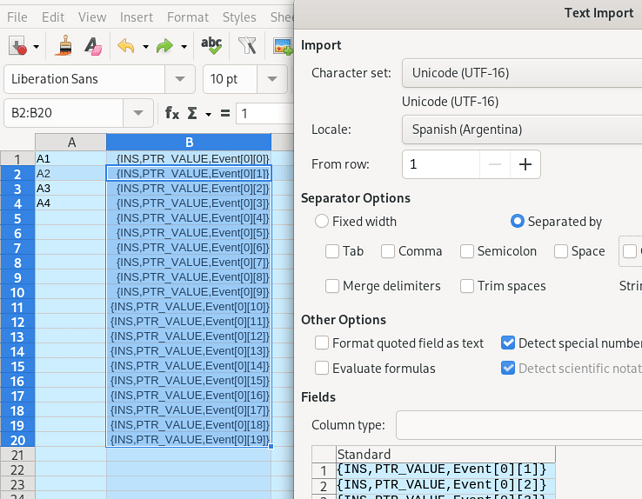The width and height of the screenshot is (642, 499).
Task: Click the Clear Direct Formatting icon
Action: (x=93, y=46)
